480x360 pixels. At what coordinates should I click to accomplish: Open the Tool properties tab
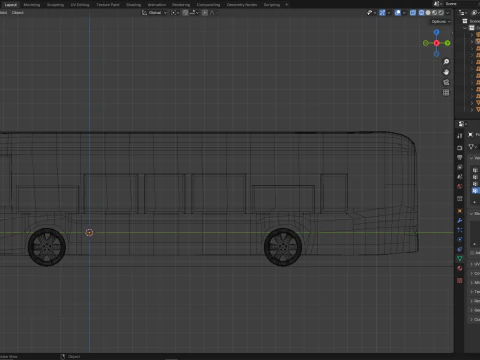[x=460, y=136]
